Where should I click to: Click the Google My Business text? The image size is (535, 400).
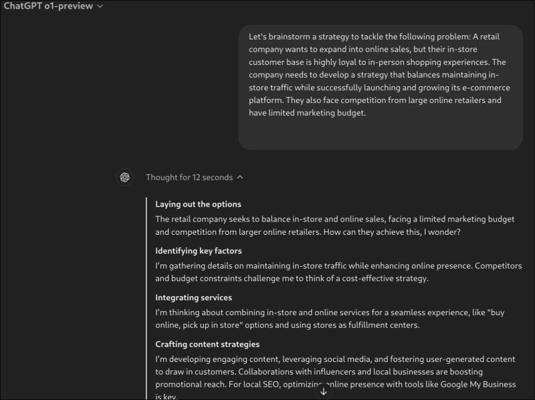point(478,384)
